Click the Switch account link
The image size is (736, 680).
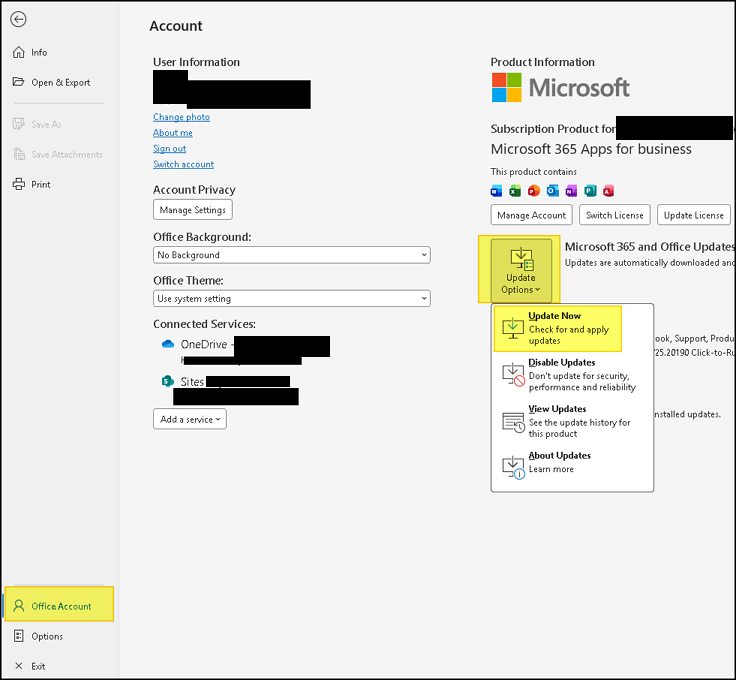coord(183,164)
